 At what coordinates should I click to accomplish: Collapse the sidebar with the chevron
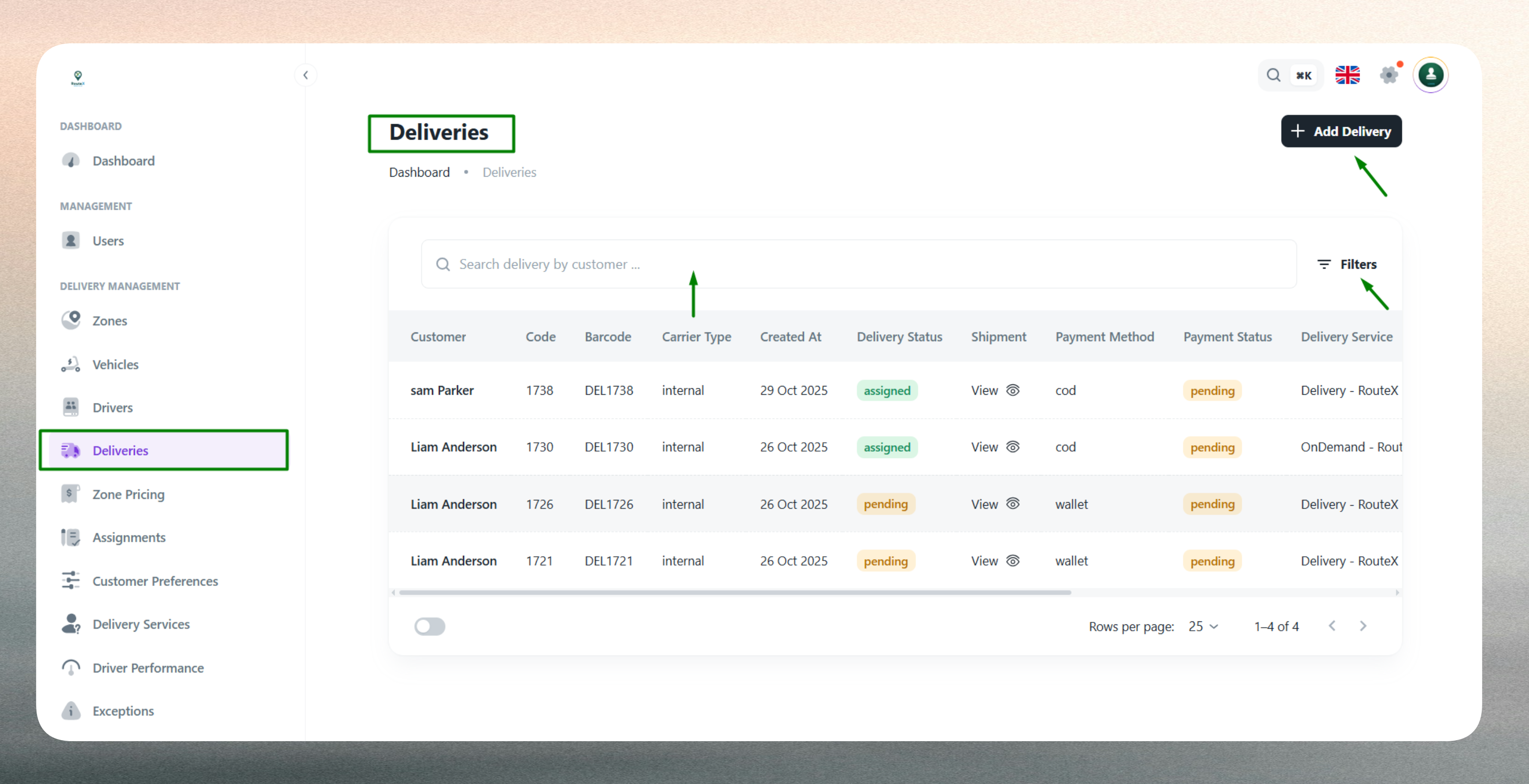coord(306,75)
